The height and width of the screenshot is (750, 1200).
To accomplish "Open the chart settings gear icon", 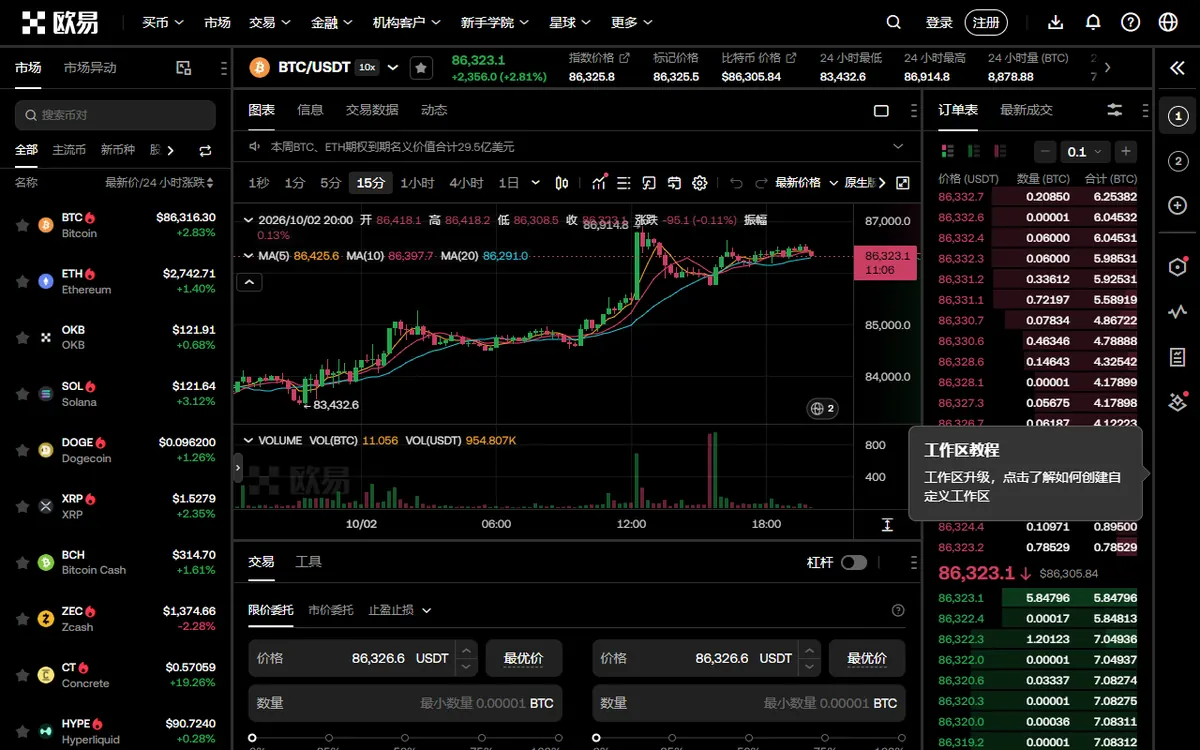I will [x=699, y=183].
